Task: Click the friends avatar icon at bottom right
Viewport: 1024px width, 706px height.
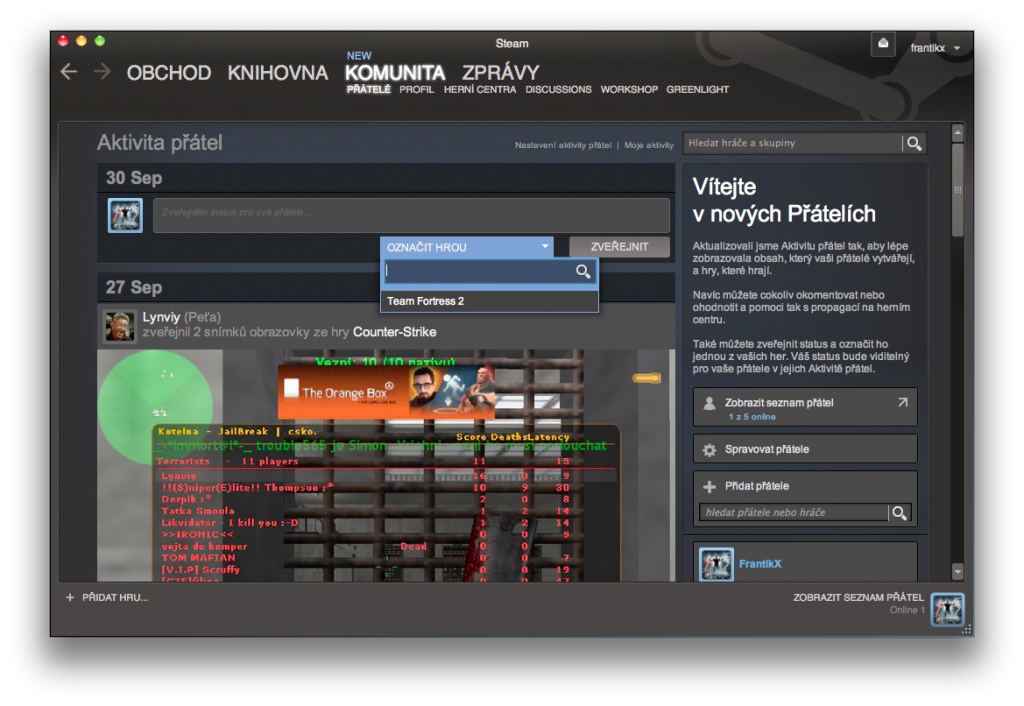Action: coord(946,608)
